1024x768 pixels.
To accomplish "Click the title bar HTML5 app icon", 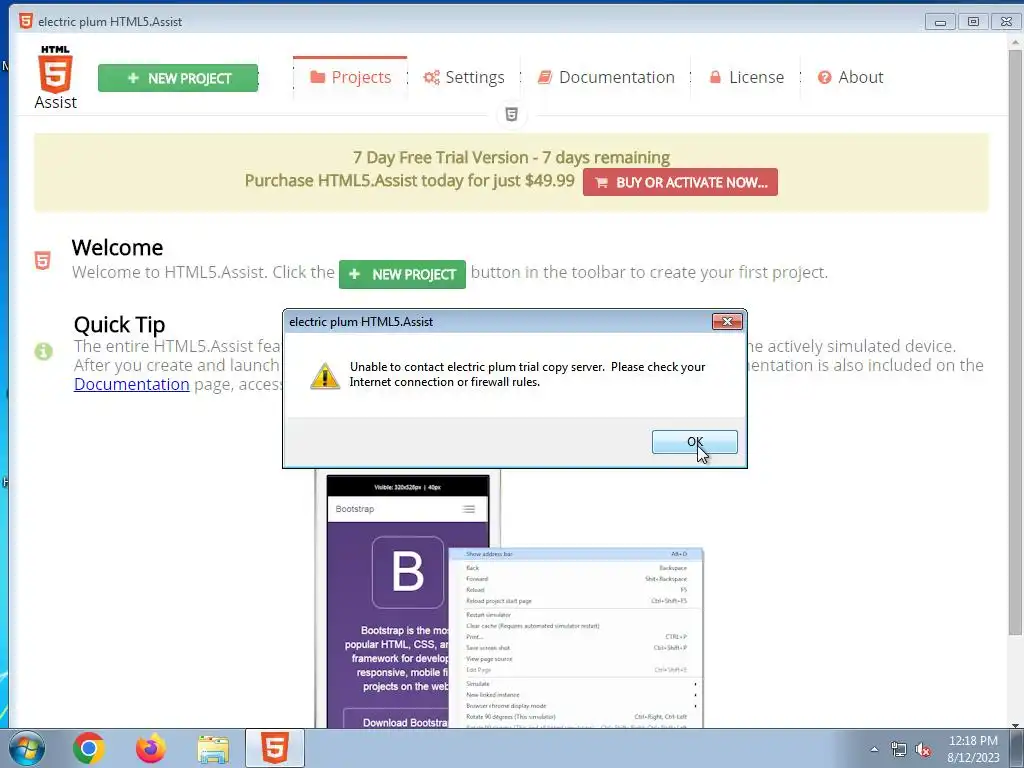I will click(25, 21).
